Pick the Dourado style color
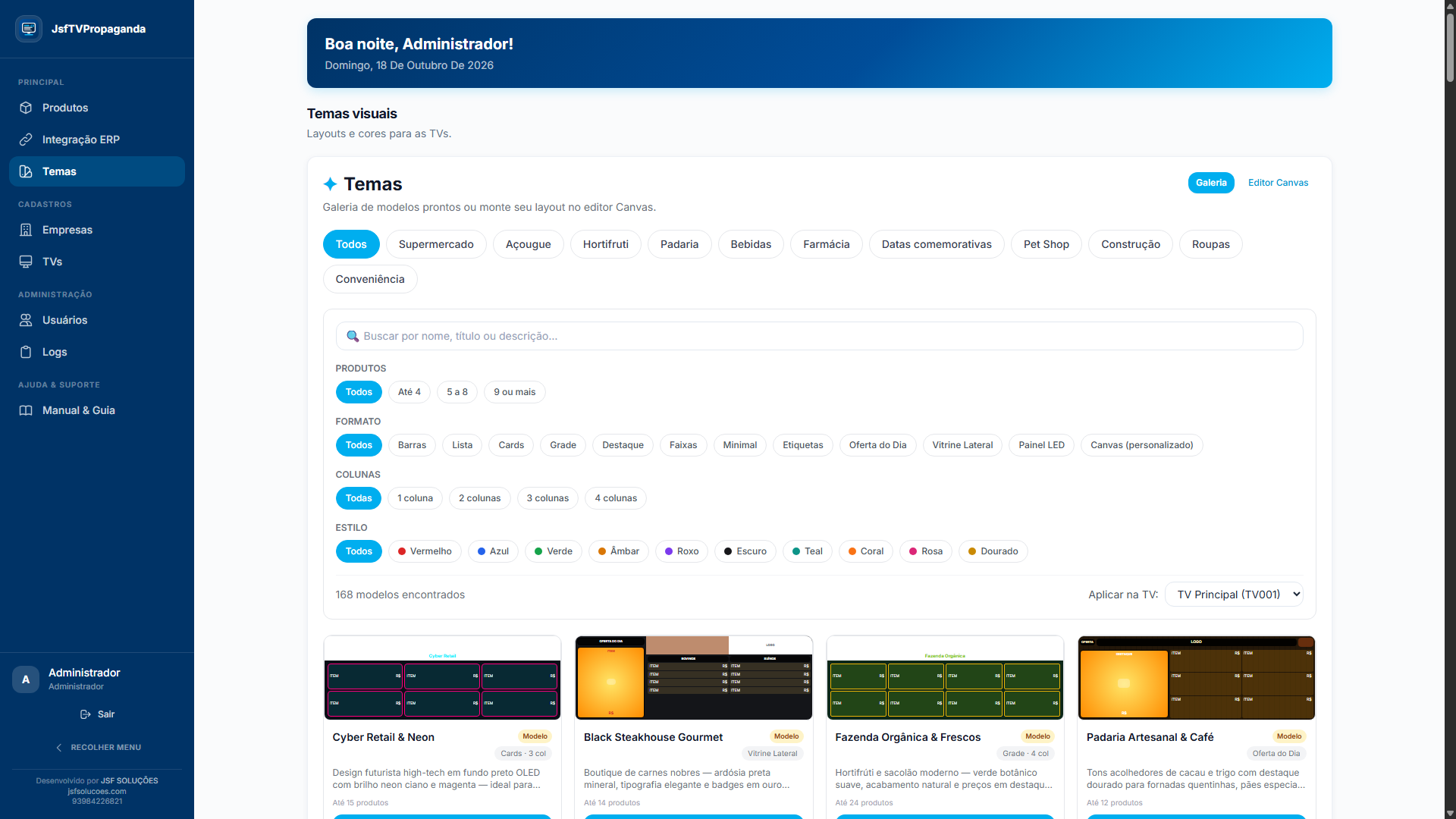Viewport: 1456px width, 819px height. (993, 551)
